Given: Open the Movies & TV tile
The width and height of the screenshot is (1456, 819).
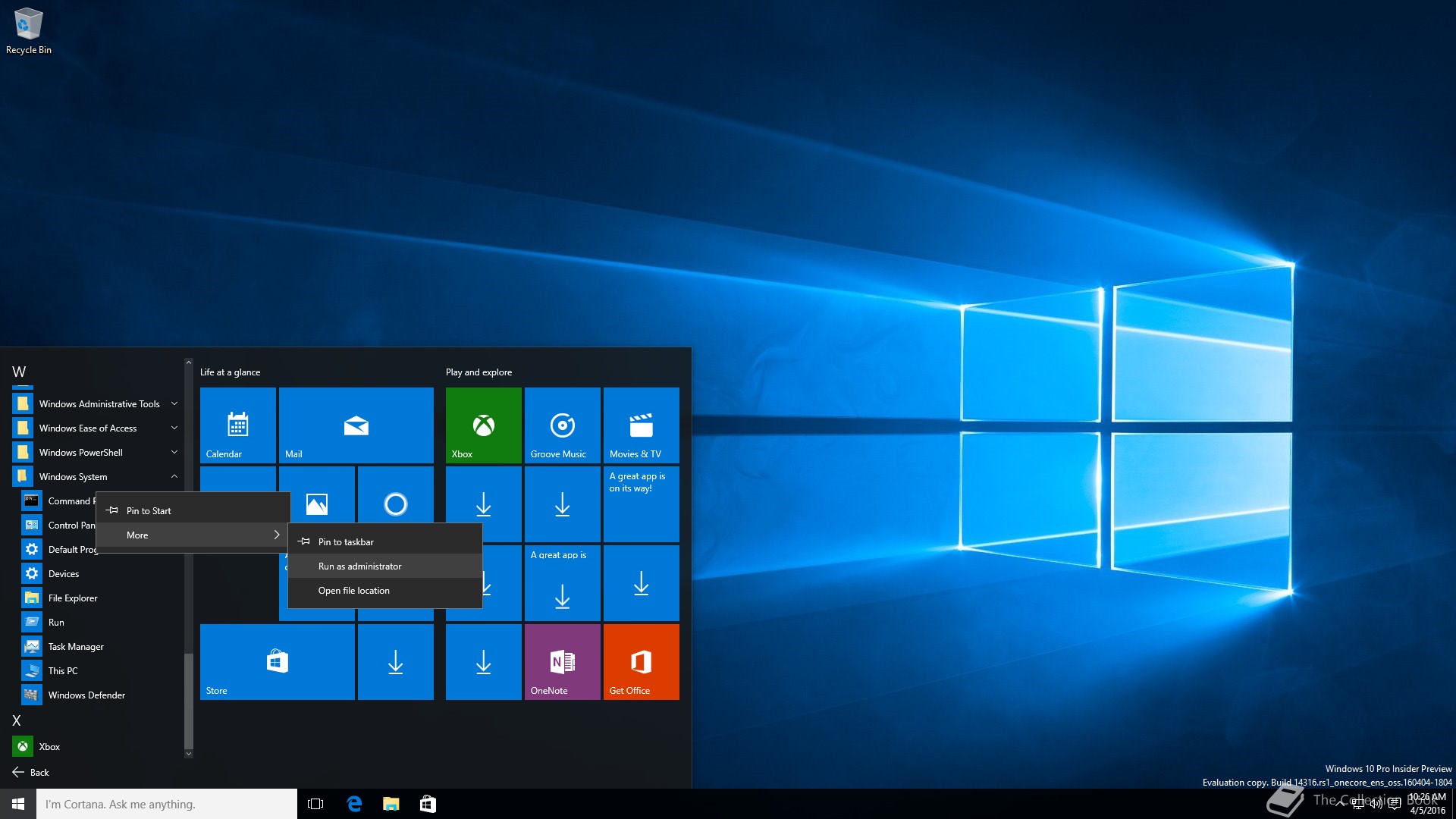Looking at the screenshot, I should (x=642, y=425).
